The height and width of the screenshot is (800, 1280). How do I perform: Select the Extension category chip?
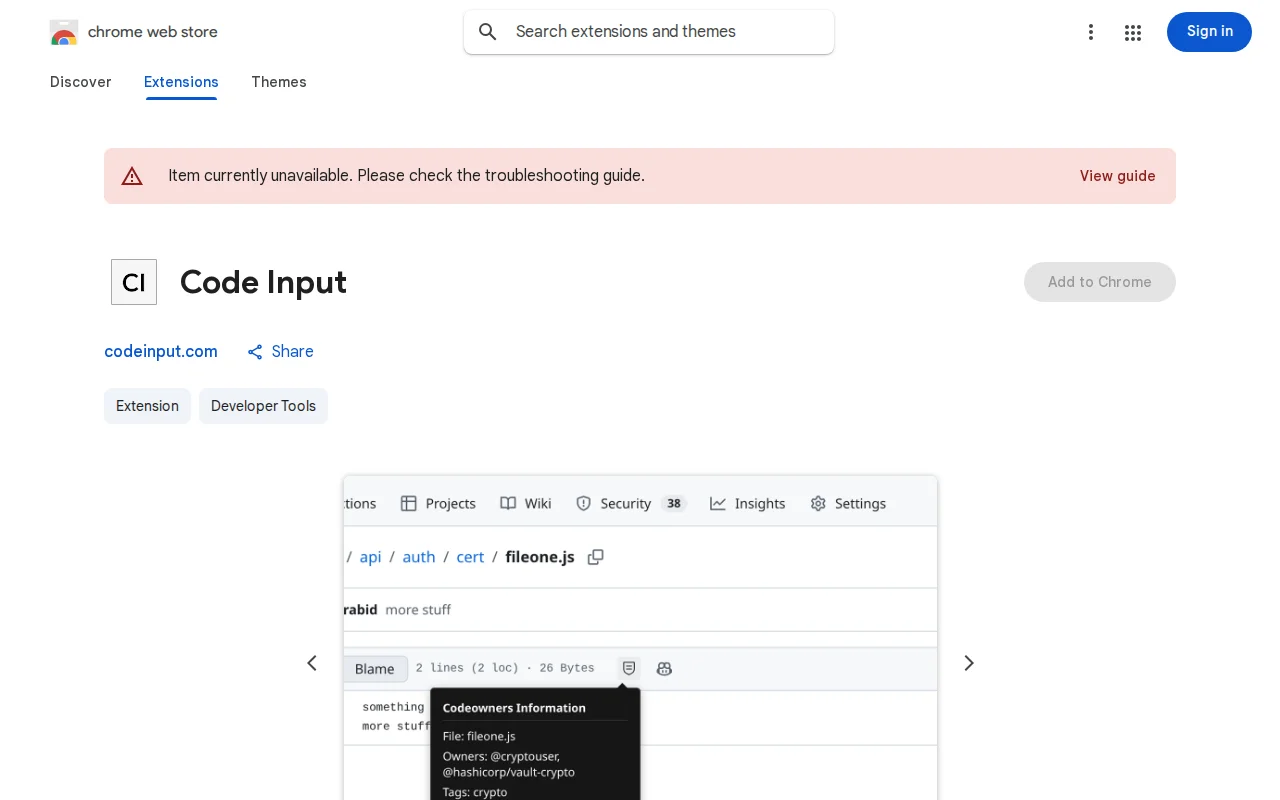tap(147, 406)
